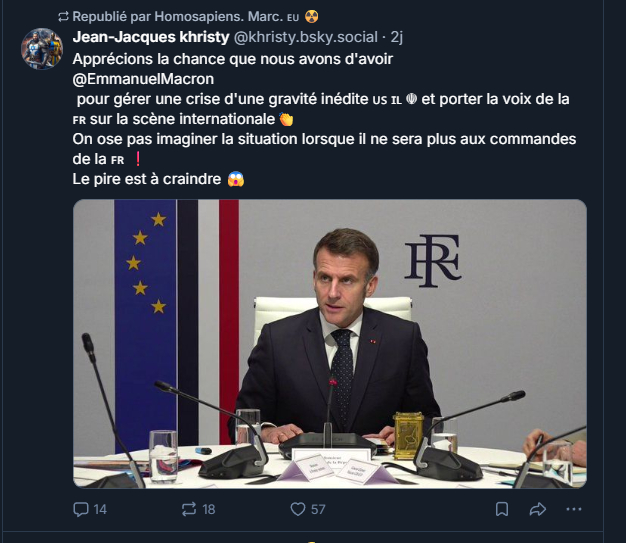Click the share arrow icon
The width and height of the screenshot is (626, 543).
pyautogui.click(x=537, y=509)
